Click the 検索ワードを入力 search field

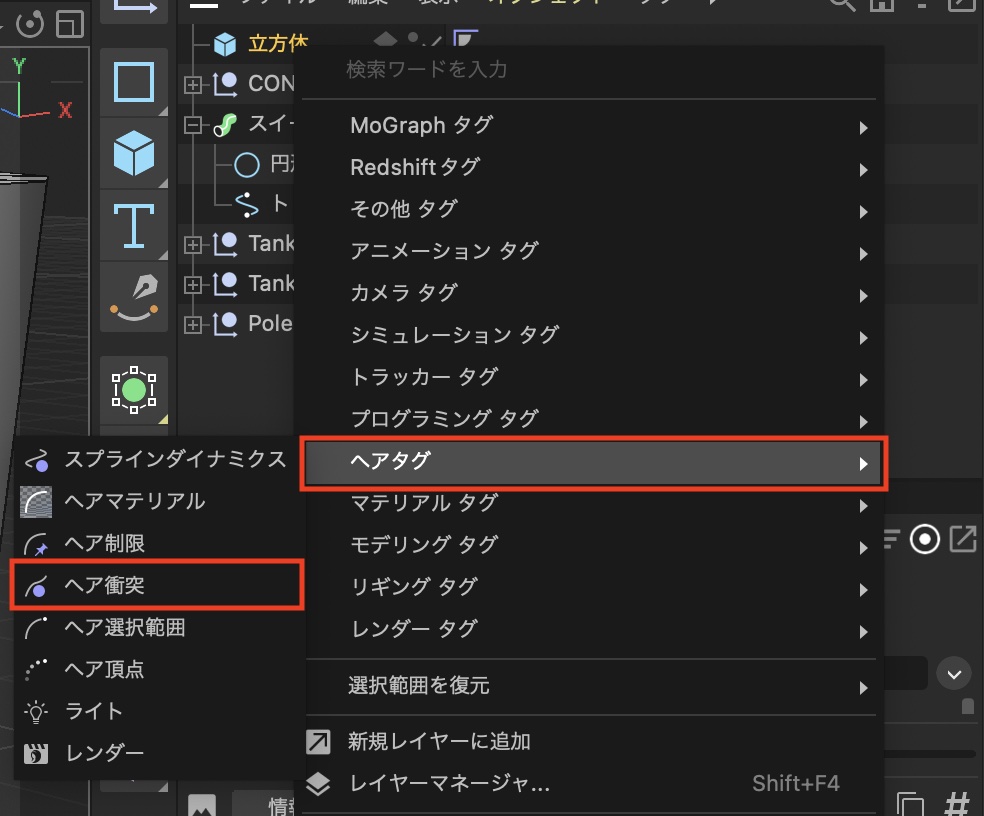point(590,70)
